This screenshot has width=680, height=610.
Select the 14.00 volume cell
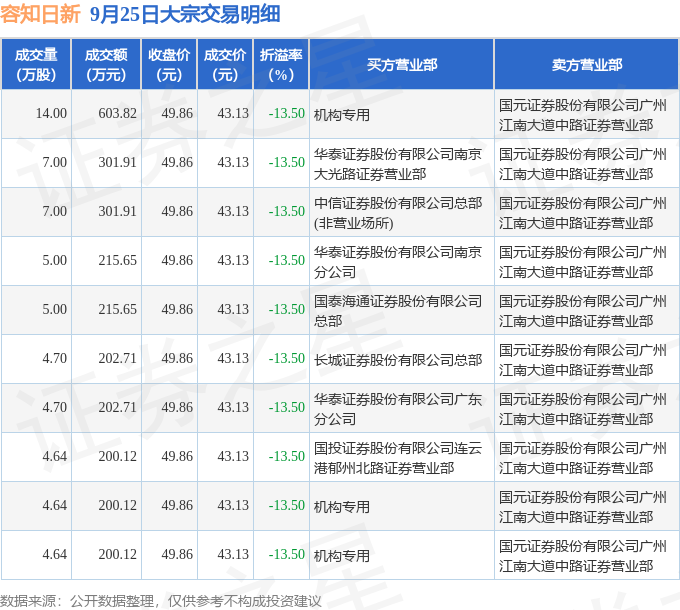(x=51, y=114)
